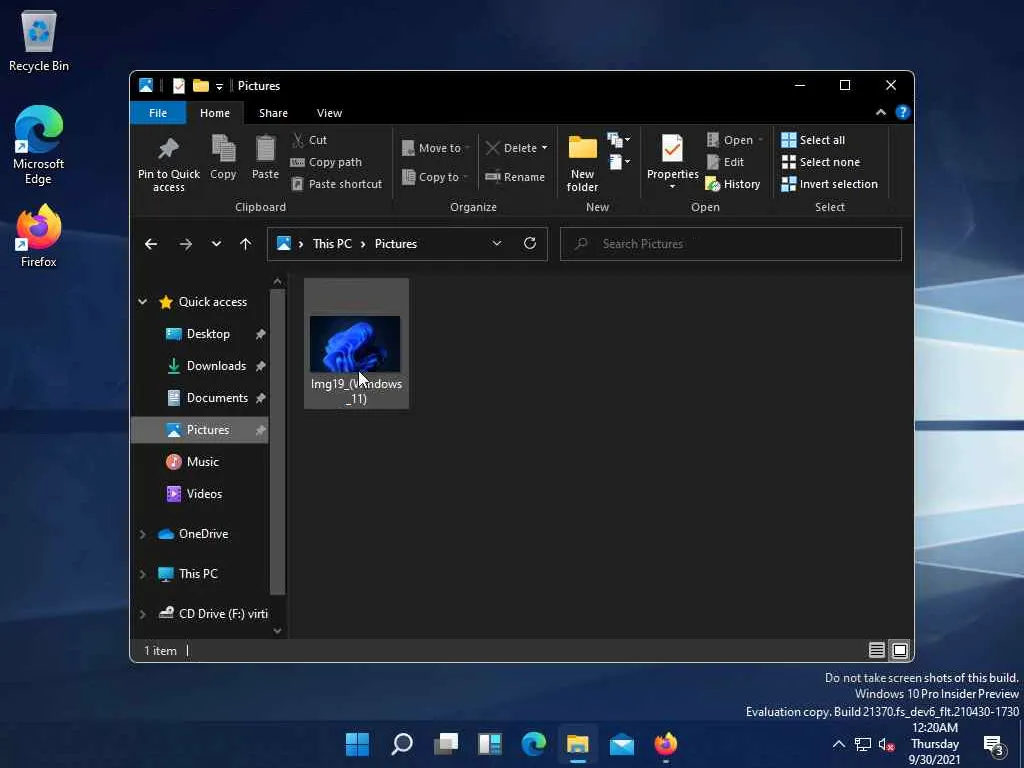Click the Delete button icon
Image resolution: width=1024 pixels, height=768 pixels.
(x=492, y=148)
